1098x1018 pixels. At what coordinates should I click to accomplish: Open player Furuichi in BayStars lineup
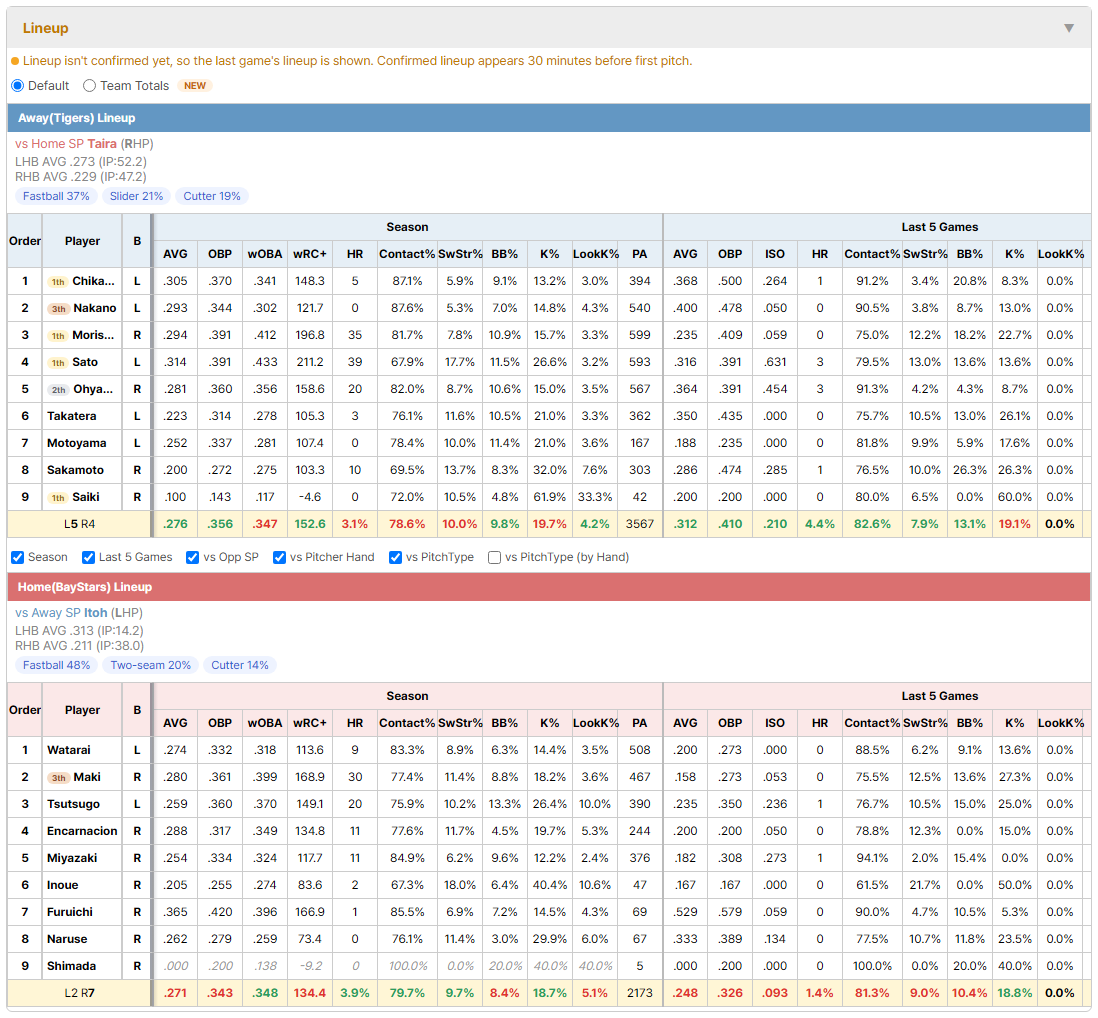69,912
